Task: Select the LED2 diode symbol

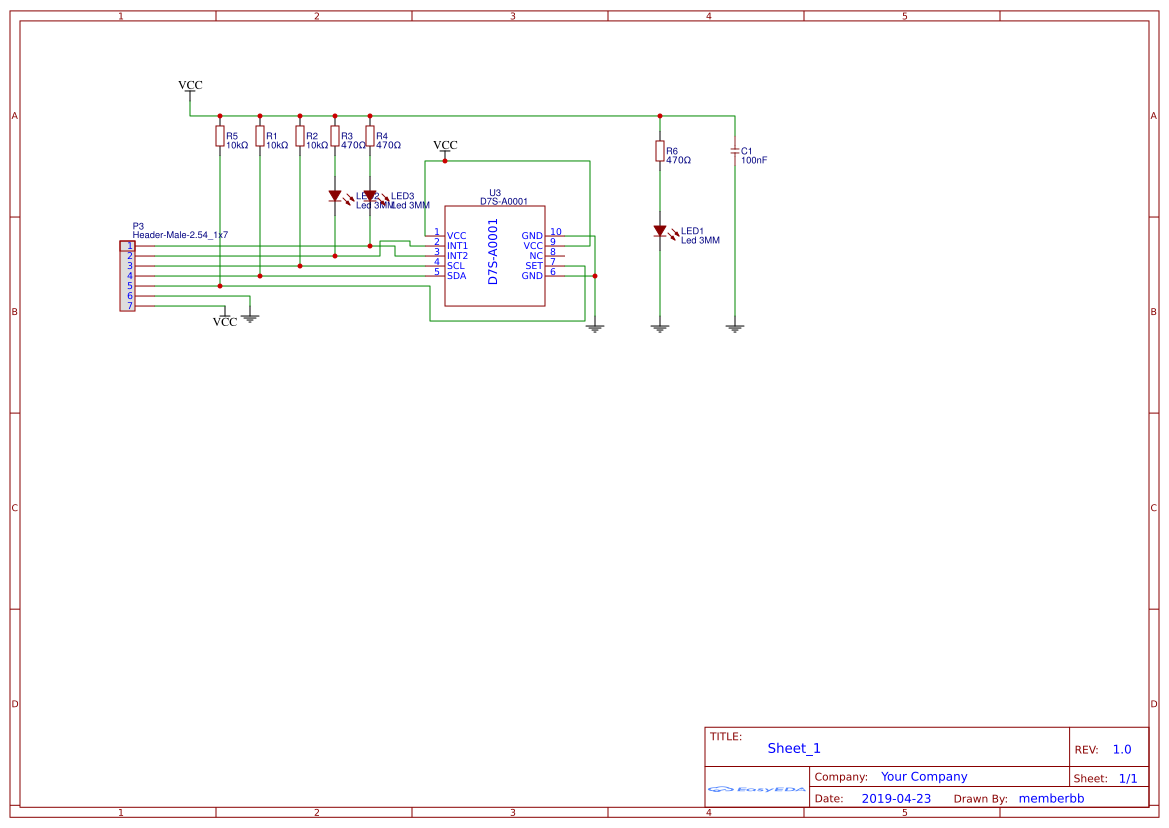Action: (335, 196)
